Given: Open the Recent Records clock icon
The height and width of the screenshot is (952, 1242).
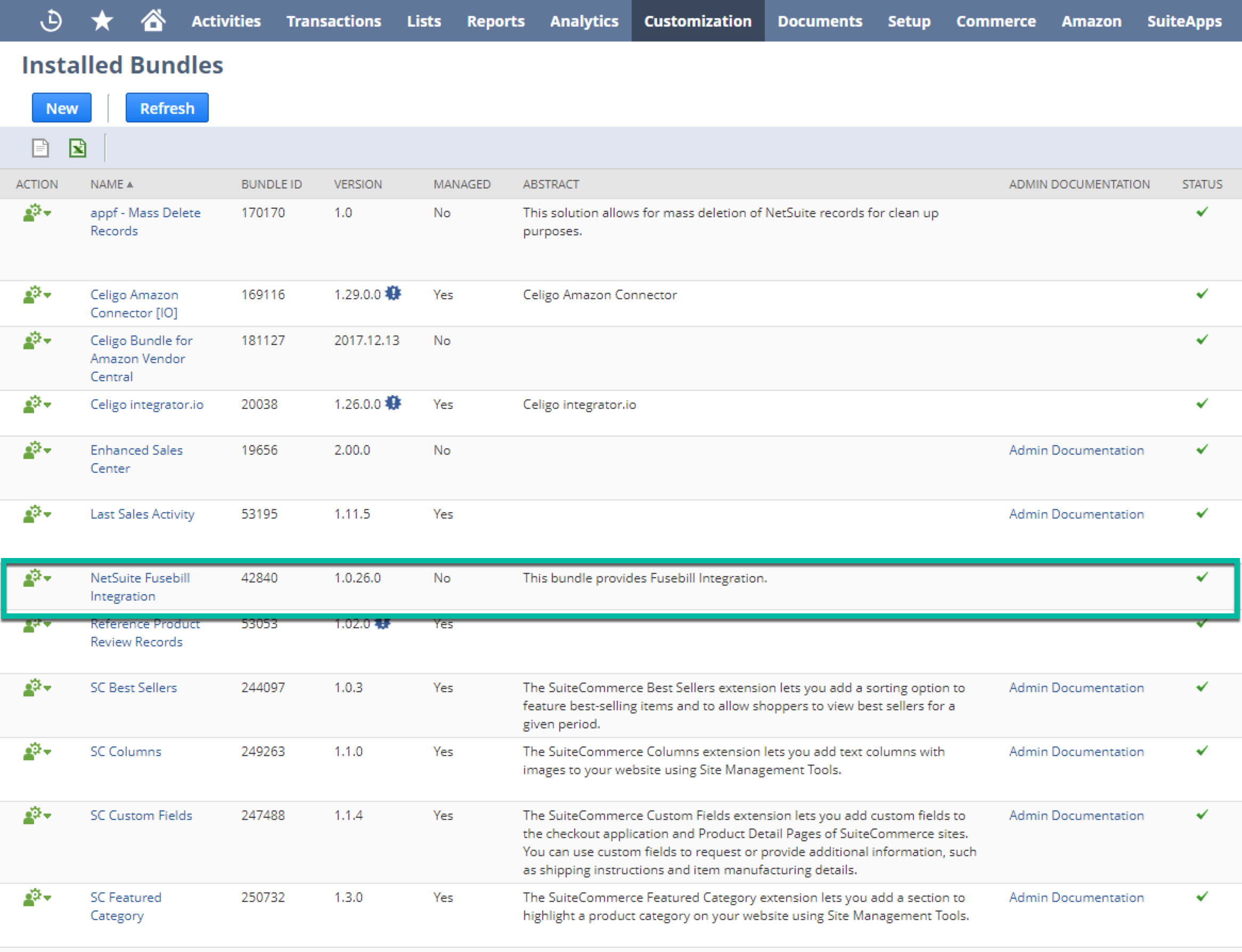Looking at the screenshot, I should tap(51, 21).
